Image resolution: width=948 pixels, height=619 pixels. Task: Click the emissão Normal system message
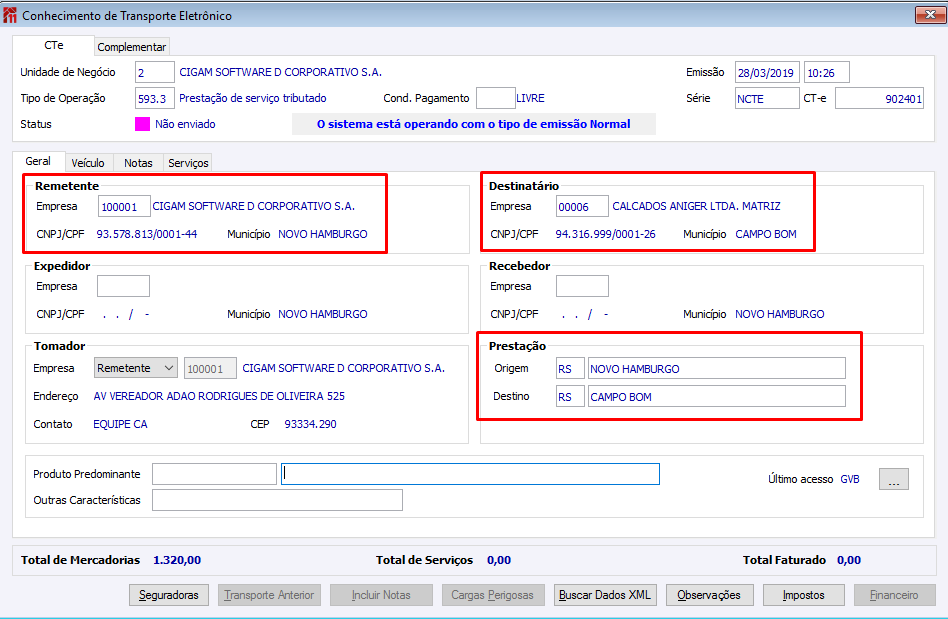[473, 124]
